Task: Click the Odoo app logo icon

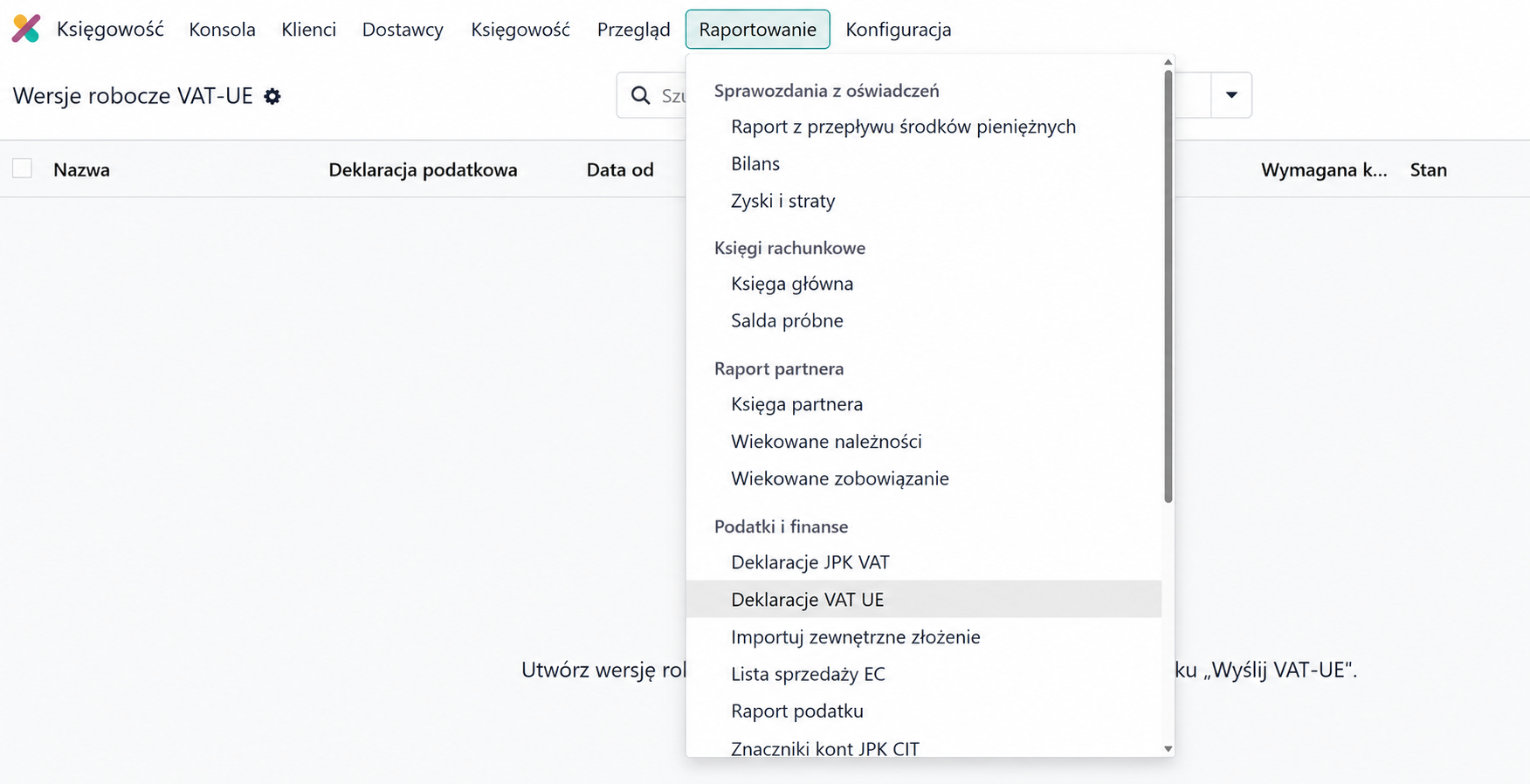Action: (x=26, y=29)
